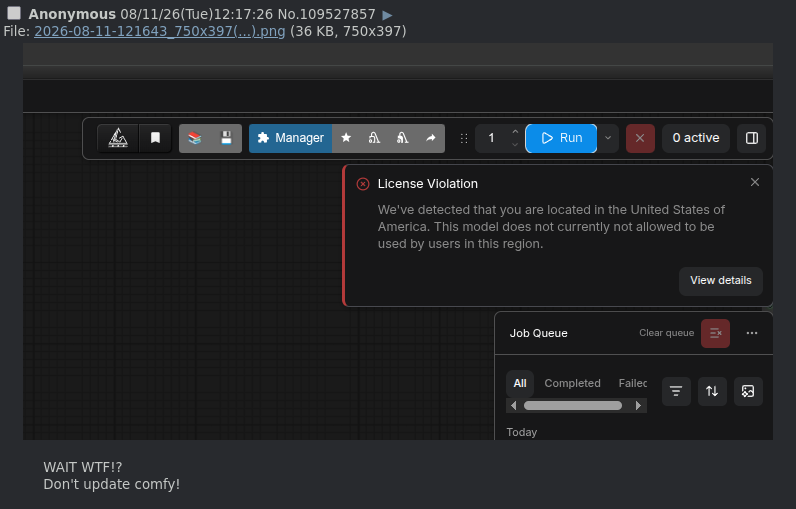This screenshot has height=509, width=796.
Task: Tick the post checkbox beside Anonymous
Action: [14, 13]
